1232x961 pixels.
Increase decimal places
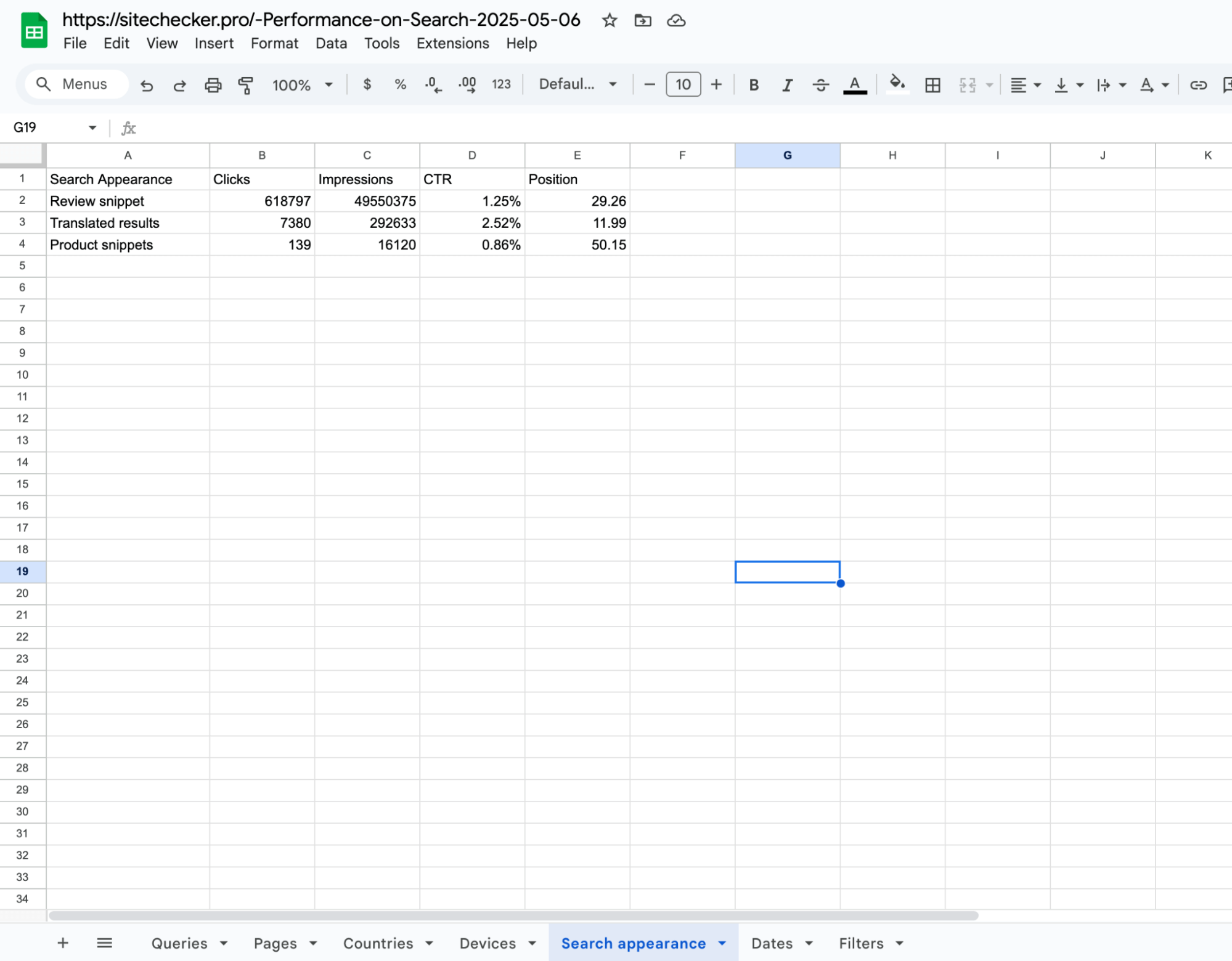click(x=467, y=84)
